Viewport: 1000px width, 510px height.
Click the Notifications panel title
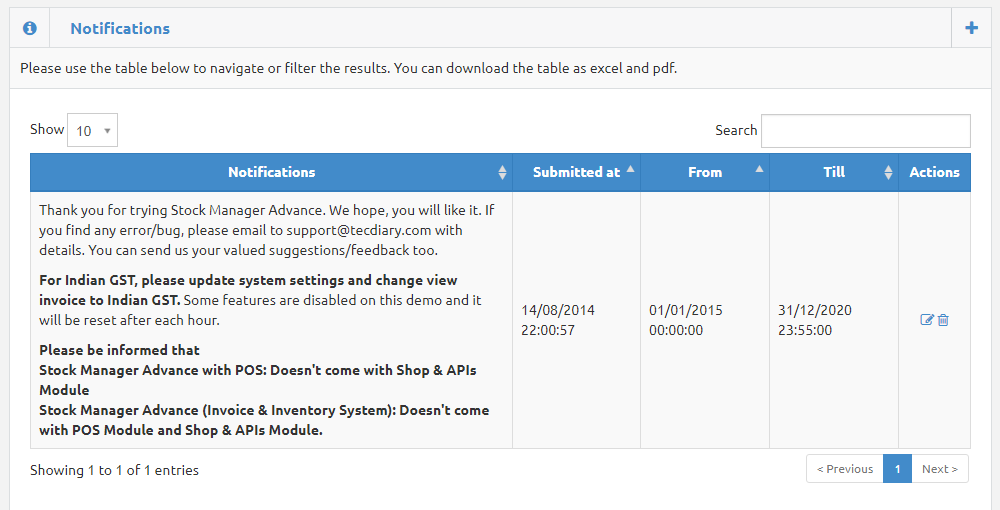(120, 28)
